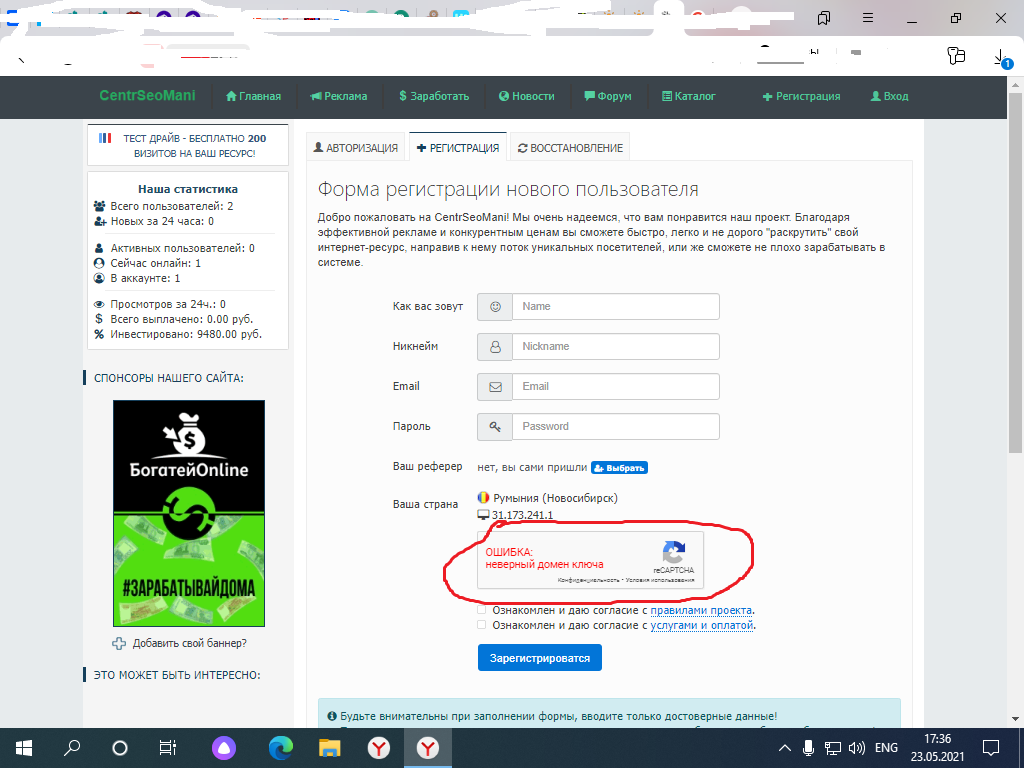The height and width of the screenshot is (768, 1024).
Task: Check the 'услугами и оплатой' agreement checkbox
Action: [482, 625]
